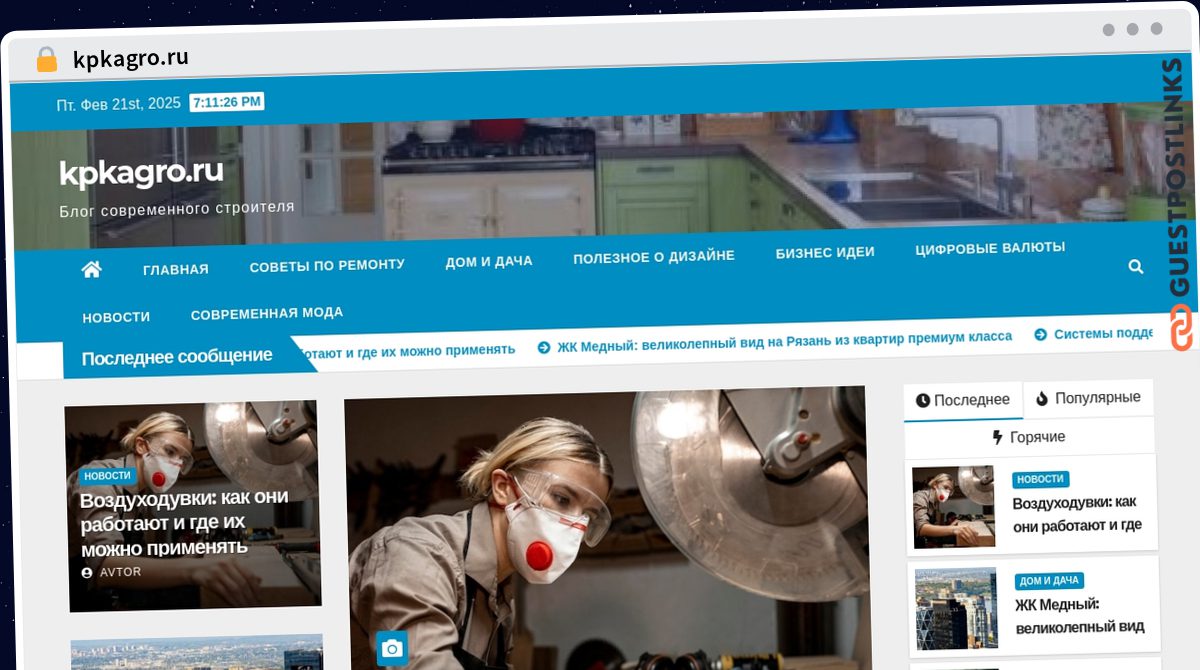Open sidebar Воздуходувки article title
1200x670 pixels.
1076,513
